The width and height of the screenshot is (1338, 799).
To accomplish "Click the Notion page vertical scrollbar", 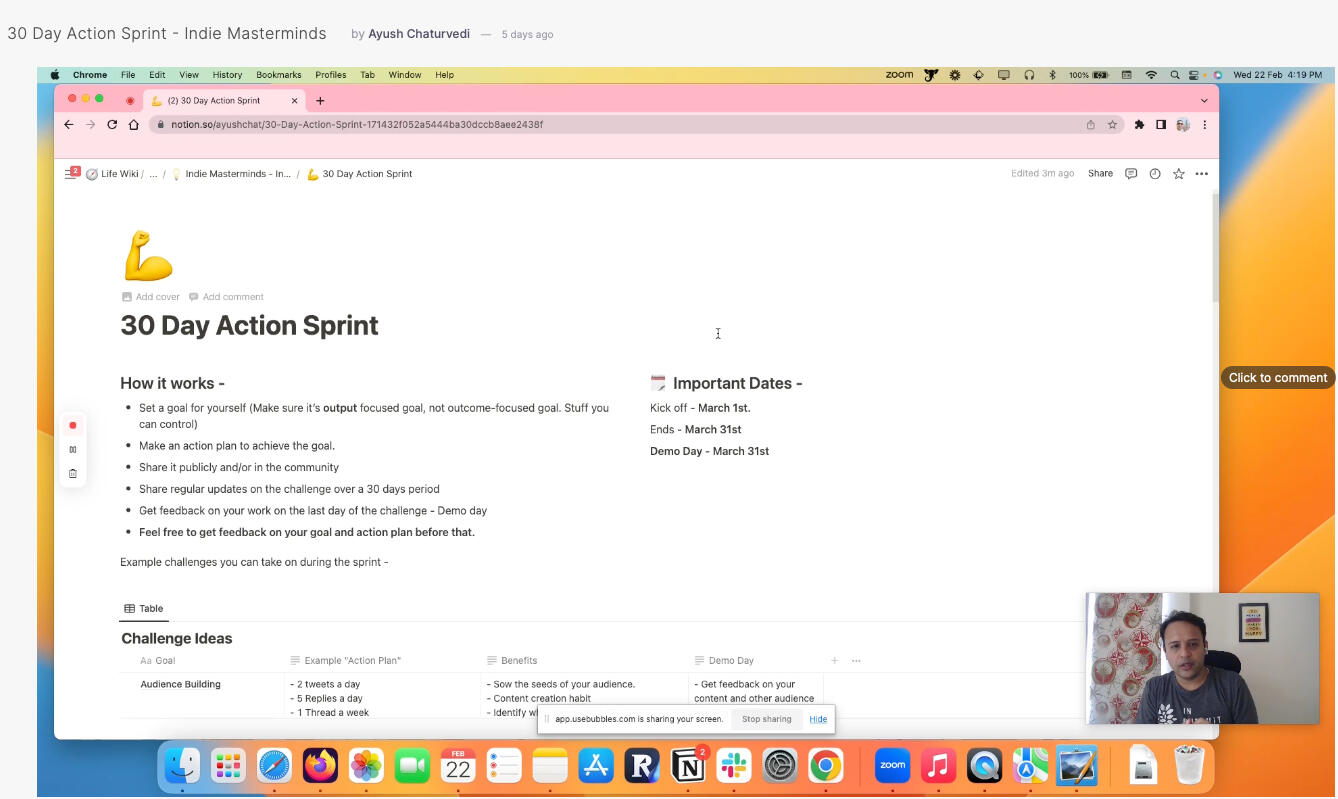I will (1215, 250).
